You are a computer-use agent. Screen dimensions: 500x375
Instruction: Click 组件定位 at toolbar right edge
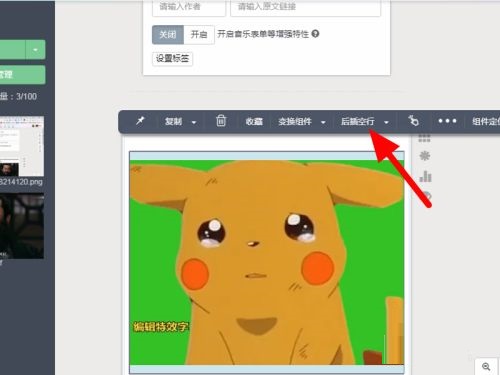click(x=486, y=121)
